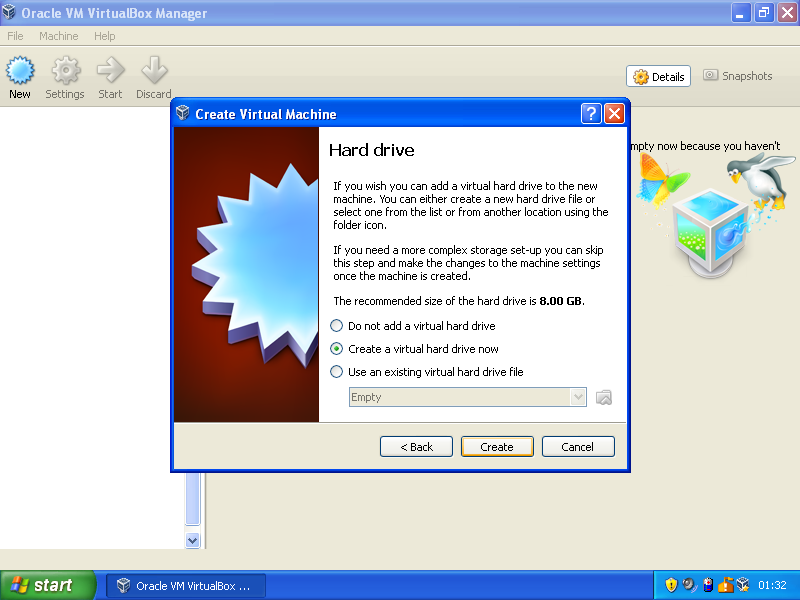
Task: Minimize the VirtualBox Manager window
Action: [741, 13]
